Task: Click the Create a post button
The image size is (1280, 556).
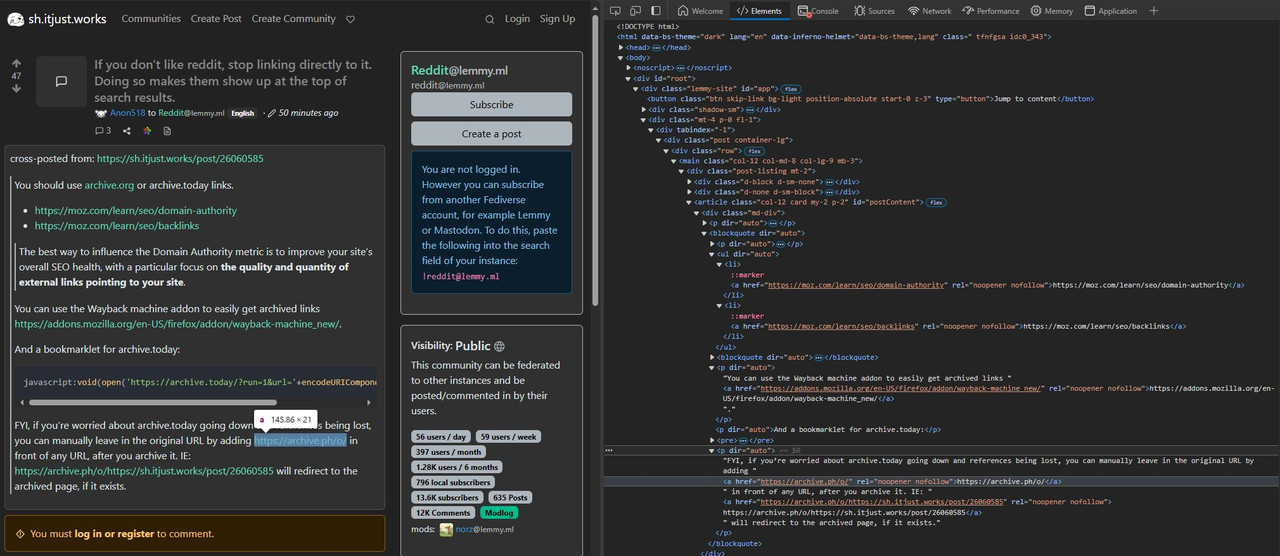Action: pyautogui.click(x=491, y=134)
